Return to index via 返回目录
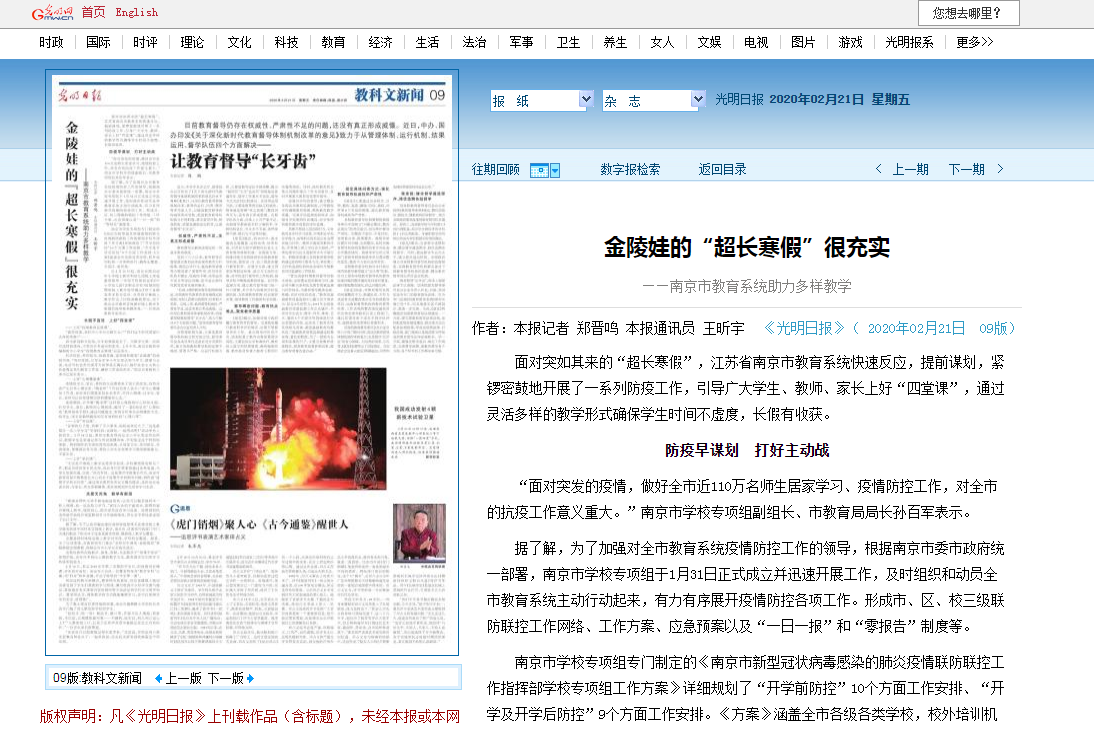Screen dimensions: 1094x729 722,169
